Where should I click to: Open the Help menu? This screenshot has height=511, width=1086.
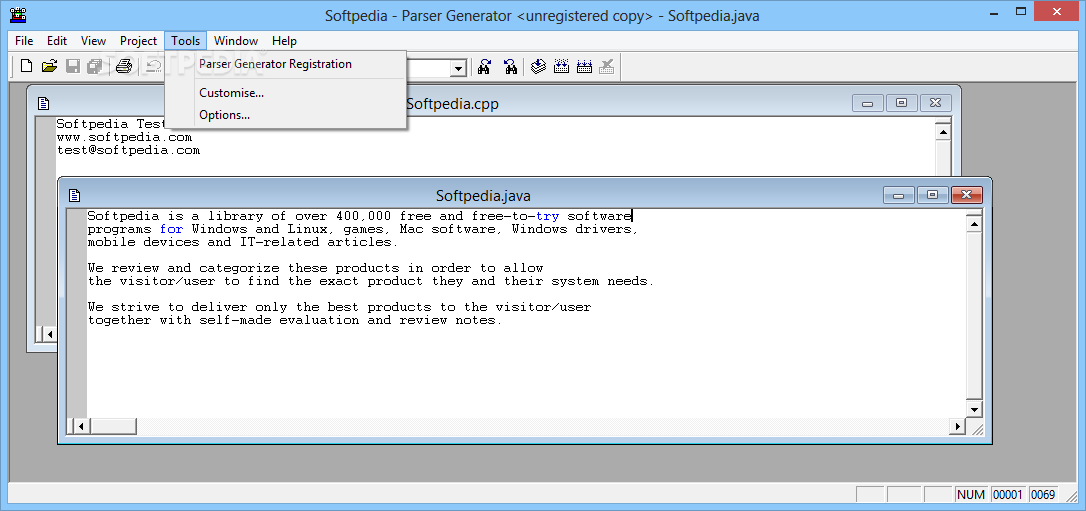coord(284,41)
